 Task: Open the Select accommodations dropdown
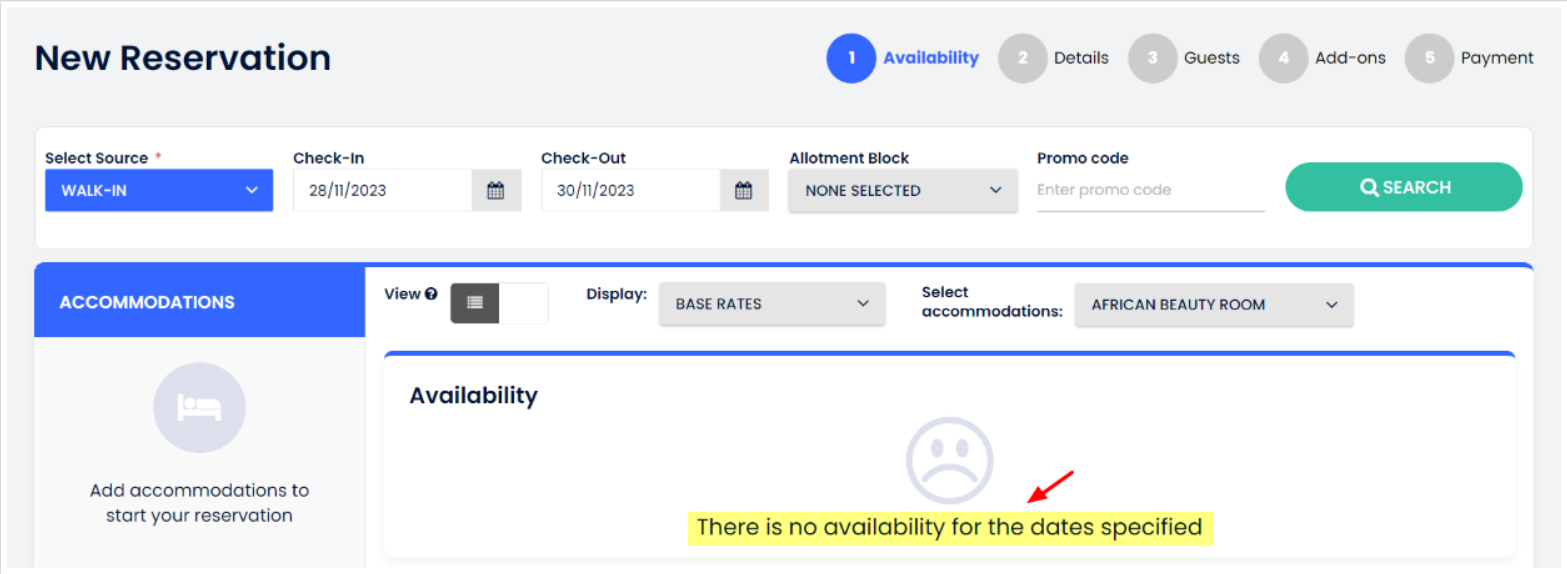click(1213, 305)
